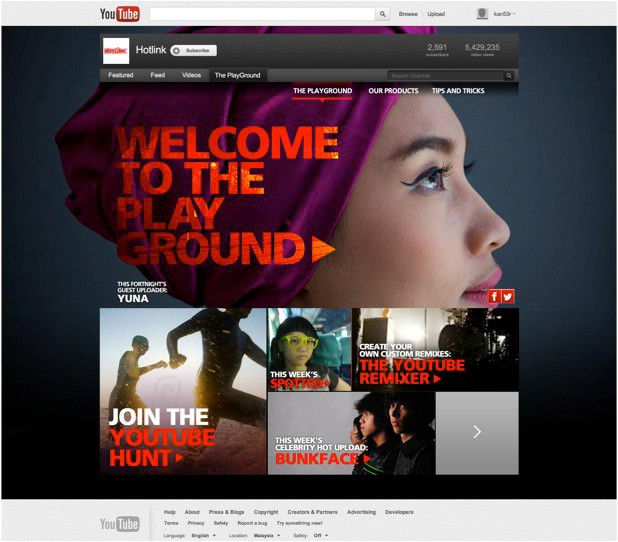The width and height of the screenshot is (618, 542).
Task: Open OUR PRODUCTS menu item
Action: click(393, 91)
